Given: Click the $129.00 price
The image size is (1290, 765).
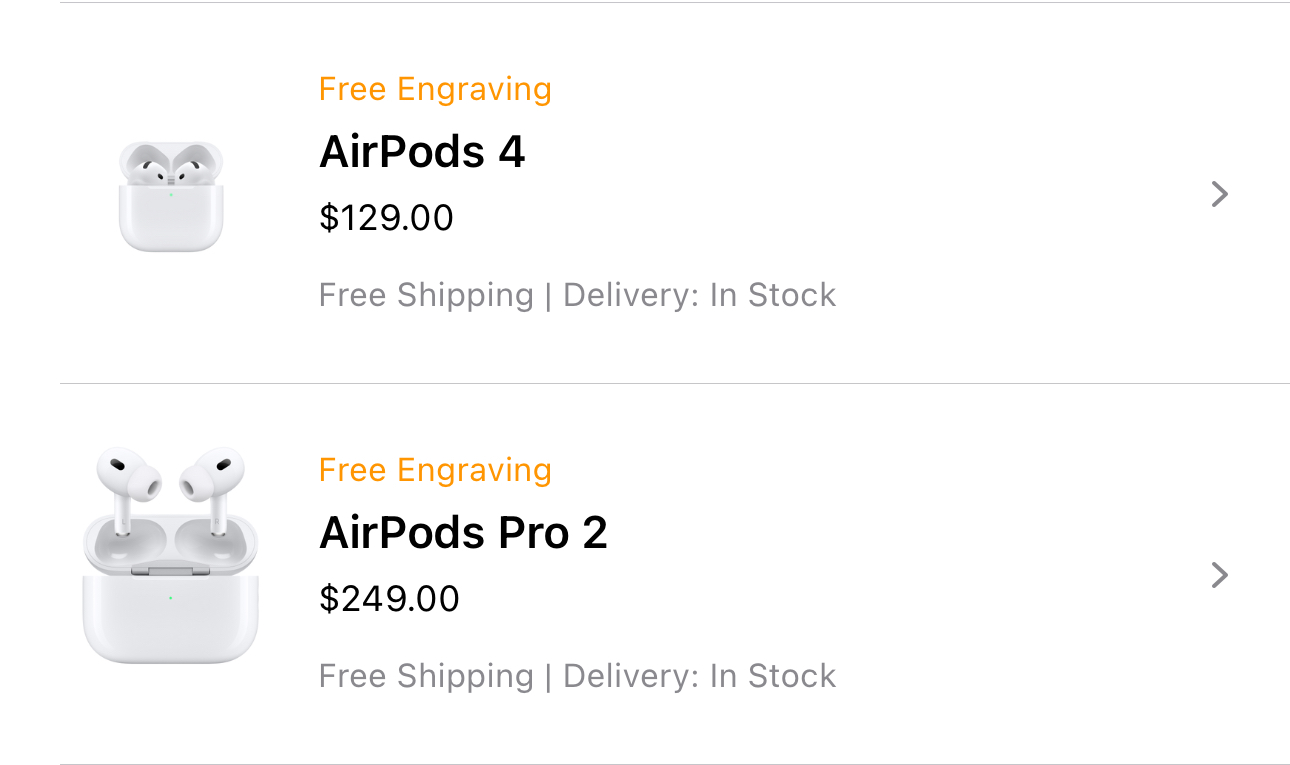Looking at the screenshot, I should (x=386, y=218).
